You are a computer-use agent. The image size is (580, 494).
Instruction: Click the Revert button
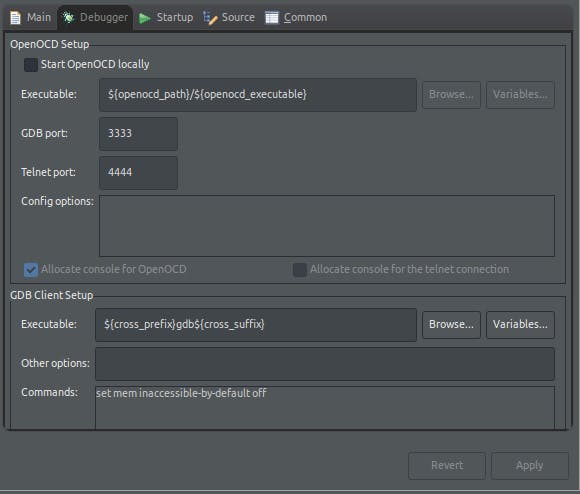[447, 466]
